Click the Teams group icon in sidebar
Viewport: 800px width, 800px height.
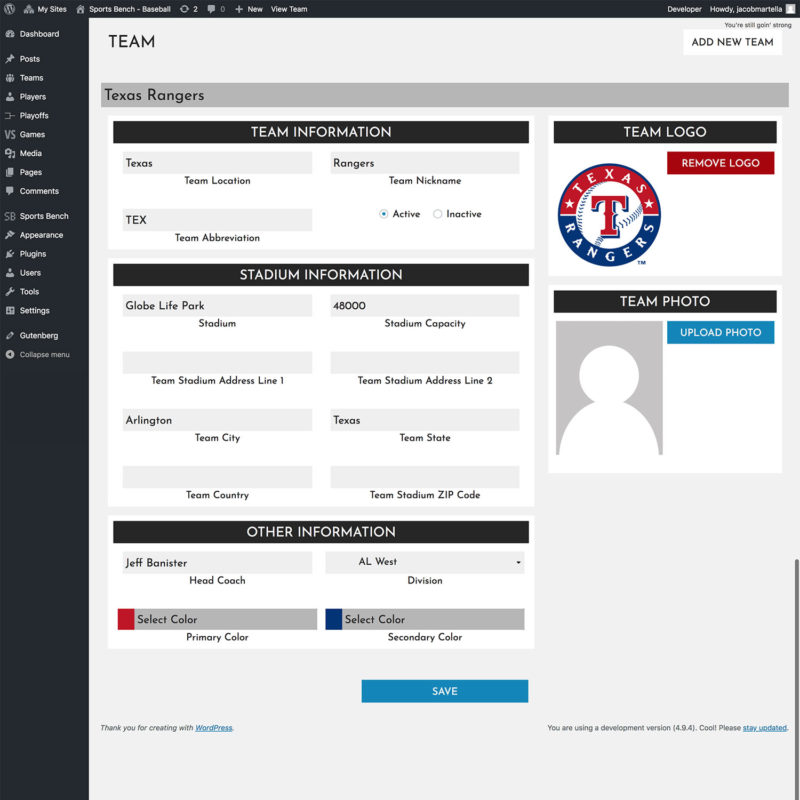pos(10,78)
